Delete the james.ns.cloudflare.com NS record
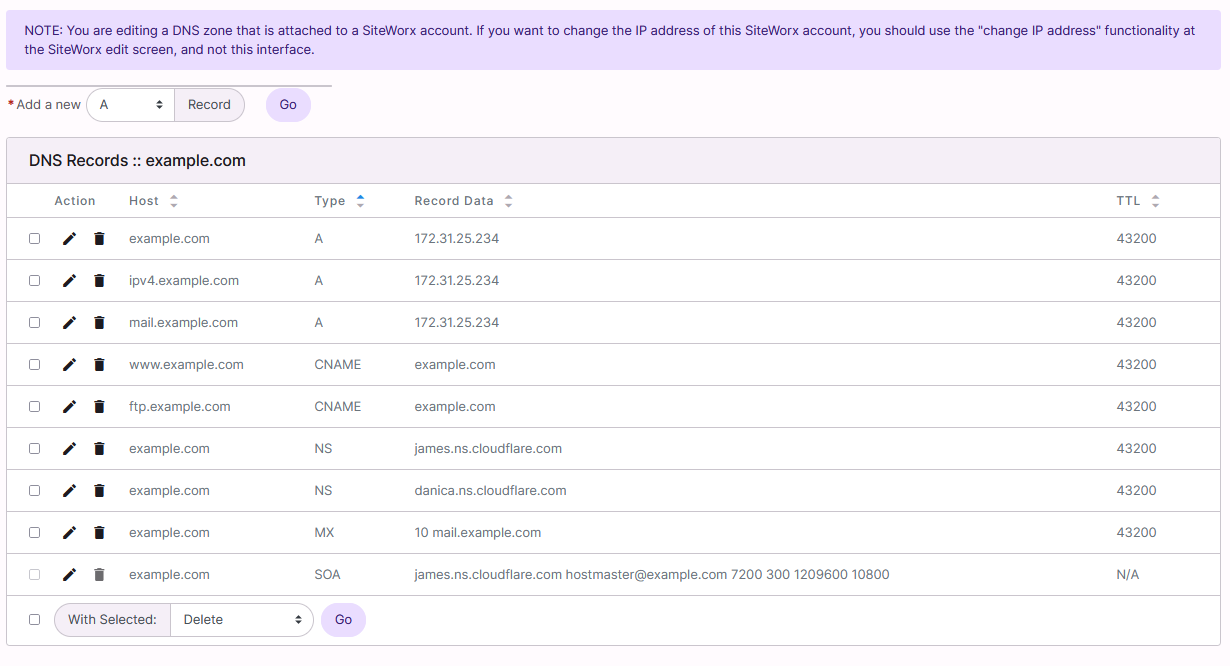The width and height of the screenshot is (1230, 666). point(98,448)
